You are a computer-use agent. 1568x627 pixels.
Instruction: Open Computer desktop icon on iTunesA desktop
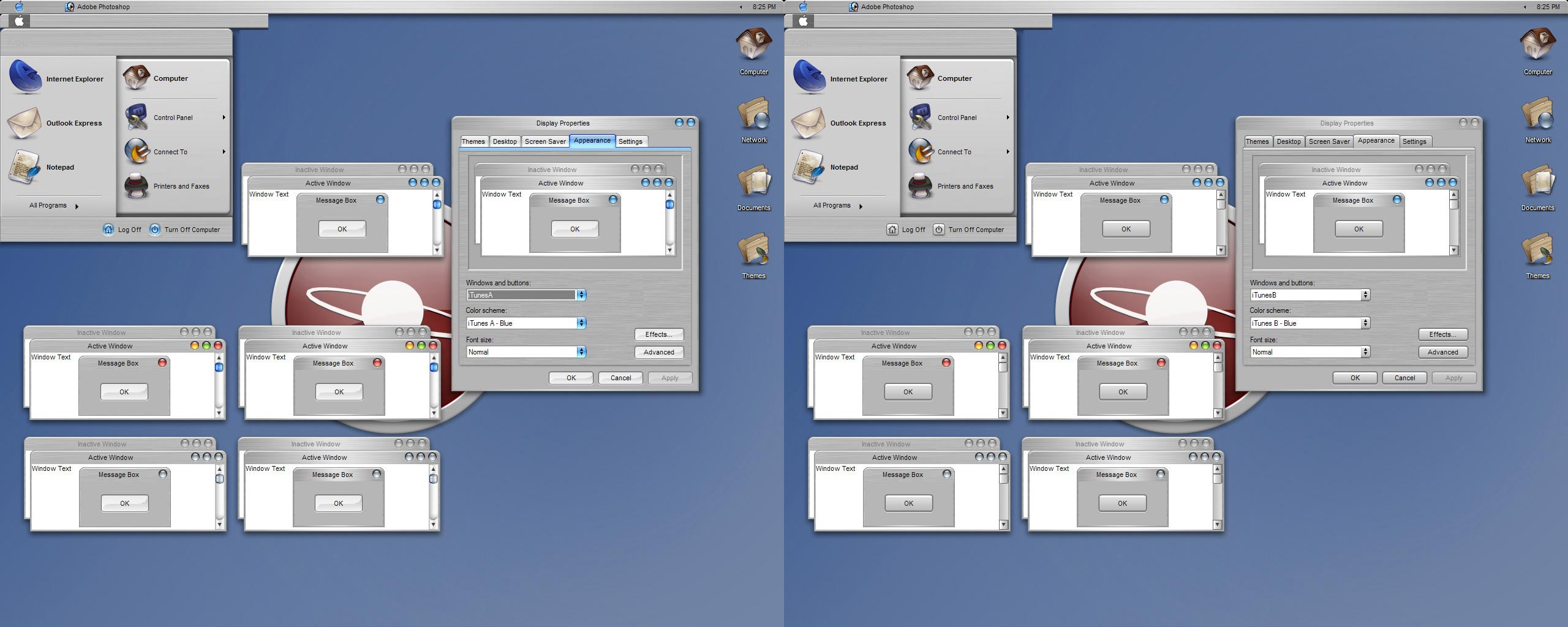click(x=753, y=51)
